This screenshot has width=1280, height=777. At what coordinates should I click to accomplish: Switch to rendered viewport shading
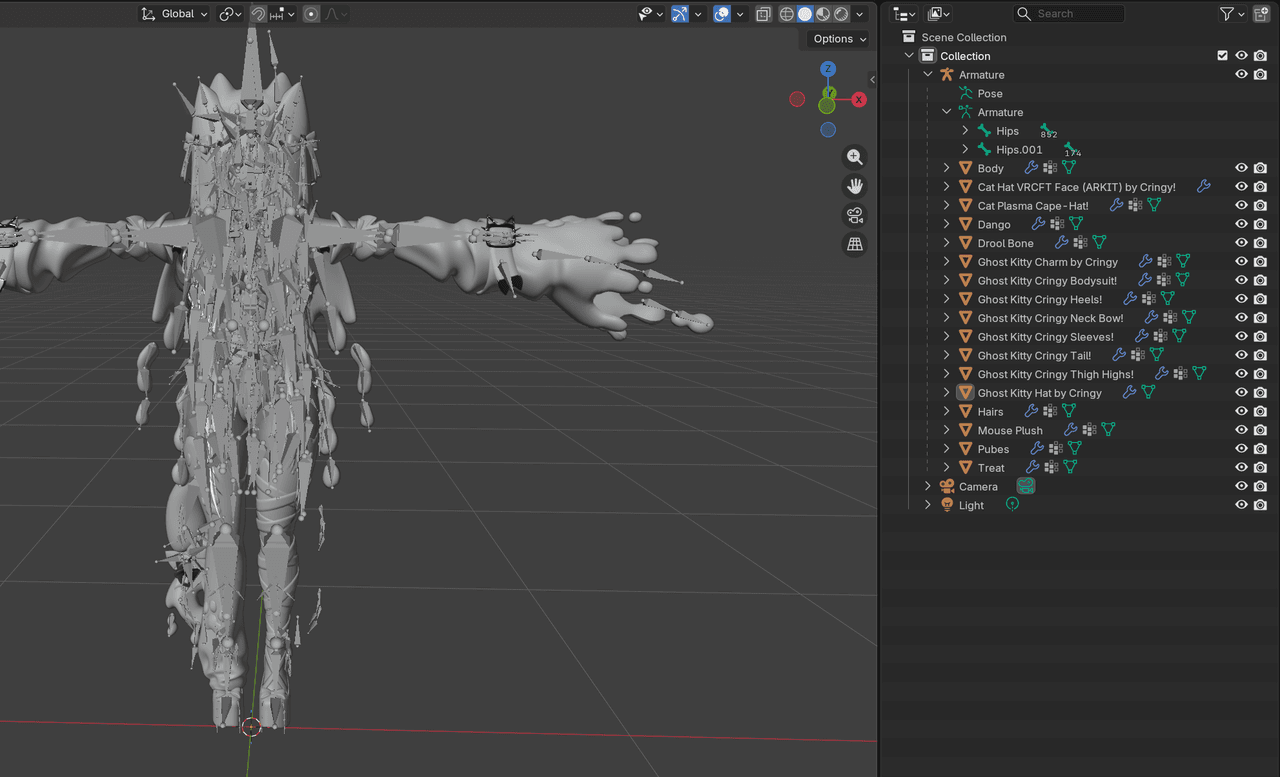click(x=841, y=14)
